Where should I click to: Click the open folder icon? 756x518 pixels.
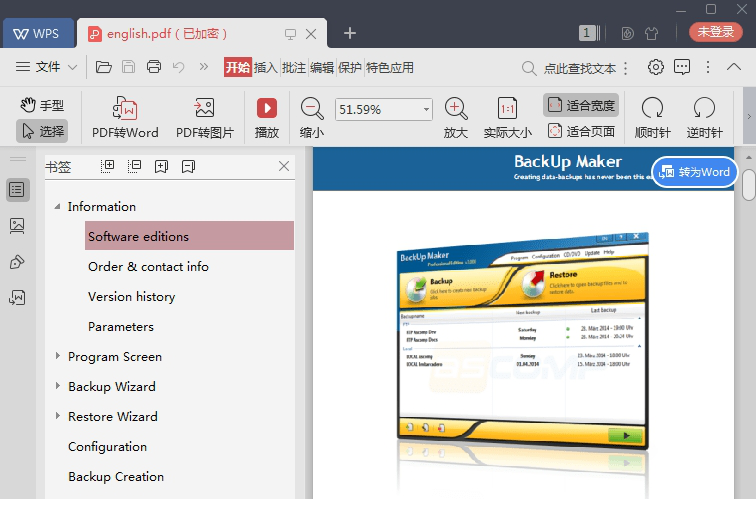104,67
